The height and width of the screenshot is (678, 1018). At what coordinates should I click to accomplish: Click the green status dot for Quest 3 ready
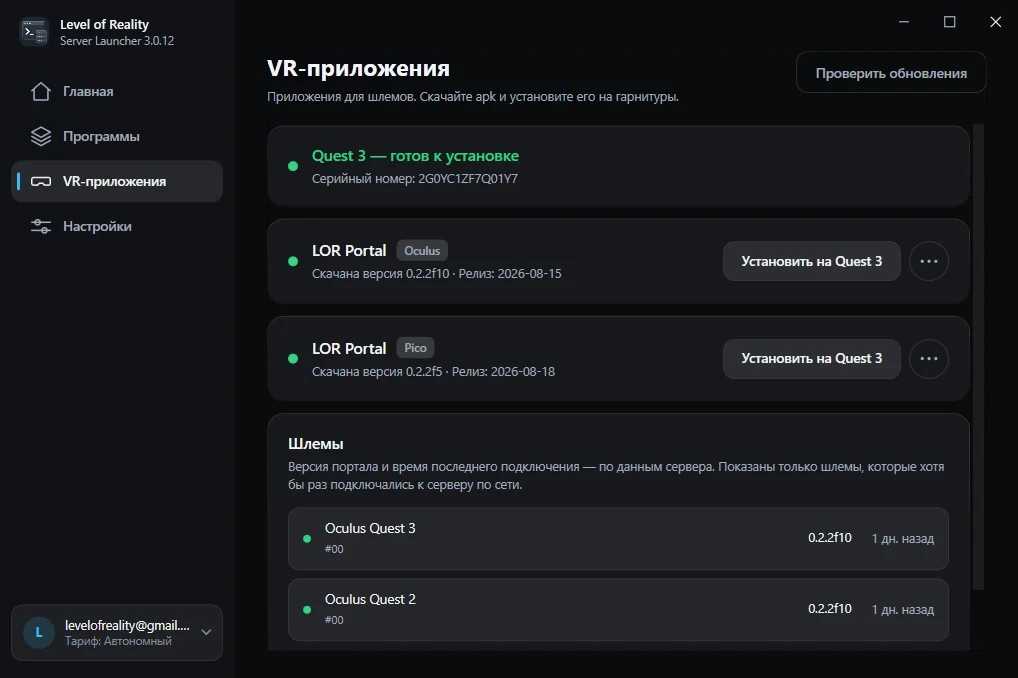(x=293, y=166)
